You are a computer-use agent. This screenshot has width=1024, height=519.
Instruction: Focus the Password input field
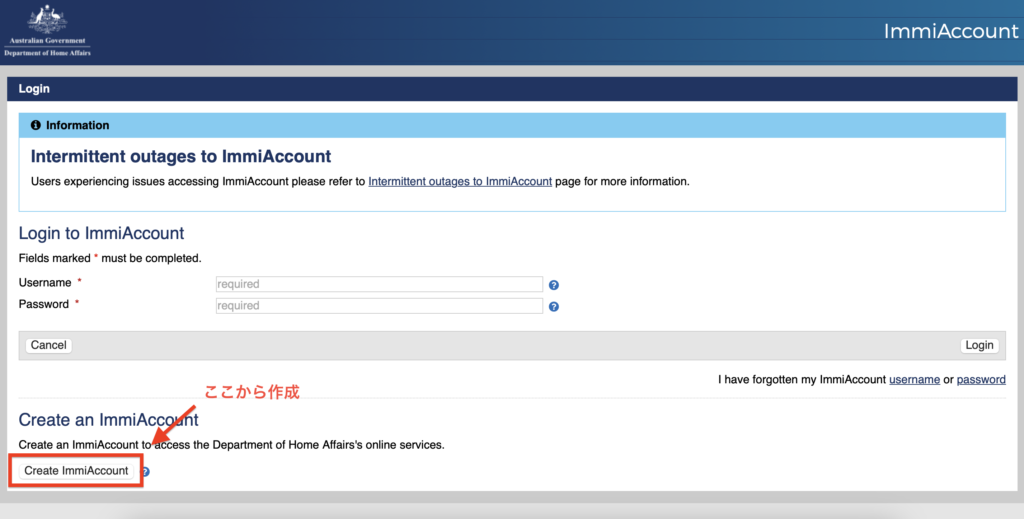[x=379, y=306]
